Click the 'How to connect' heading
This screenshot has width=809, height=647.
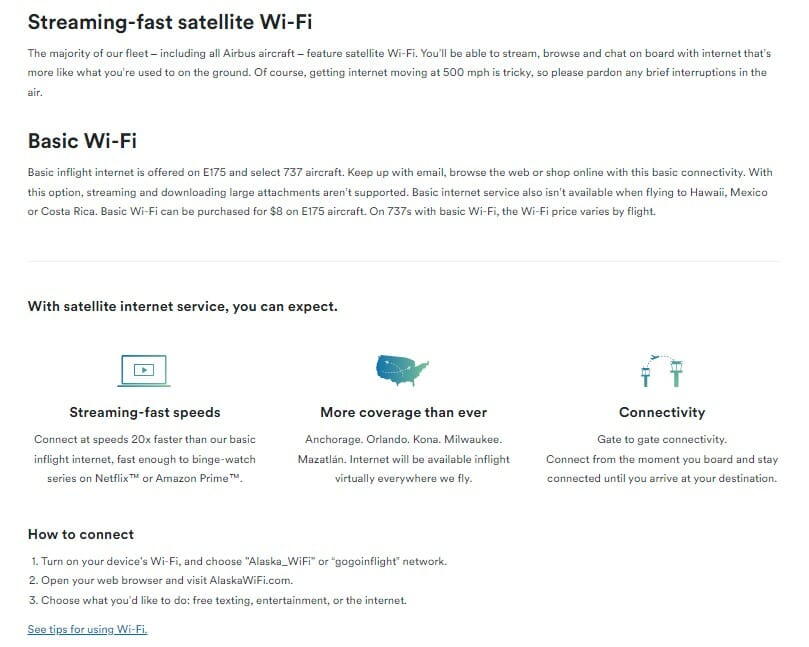[x=81, y=534]
